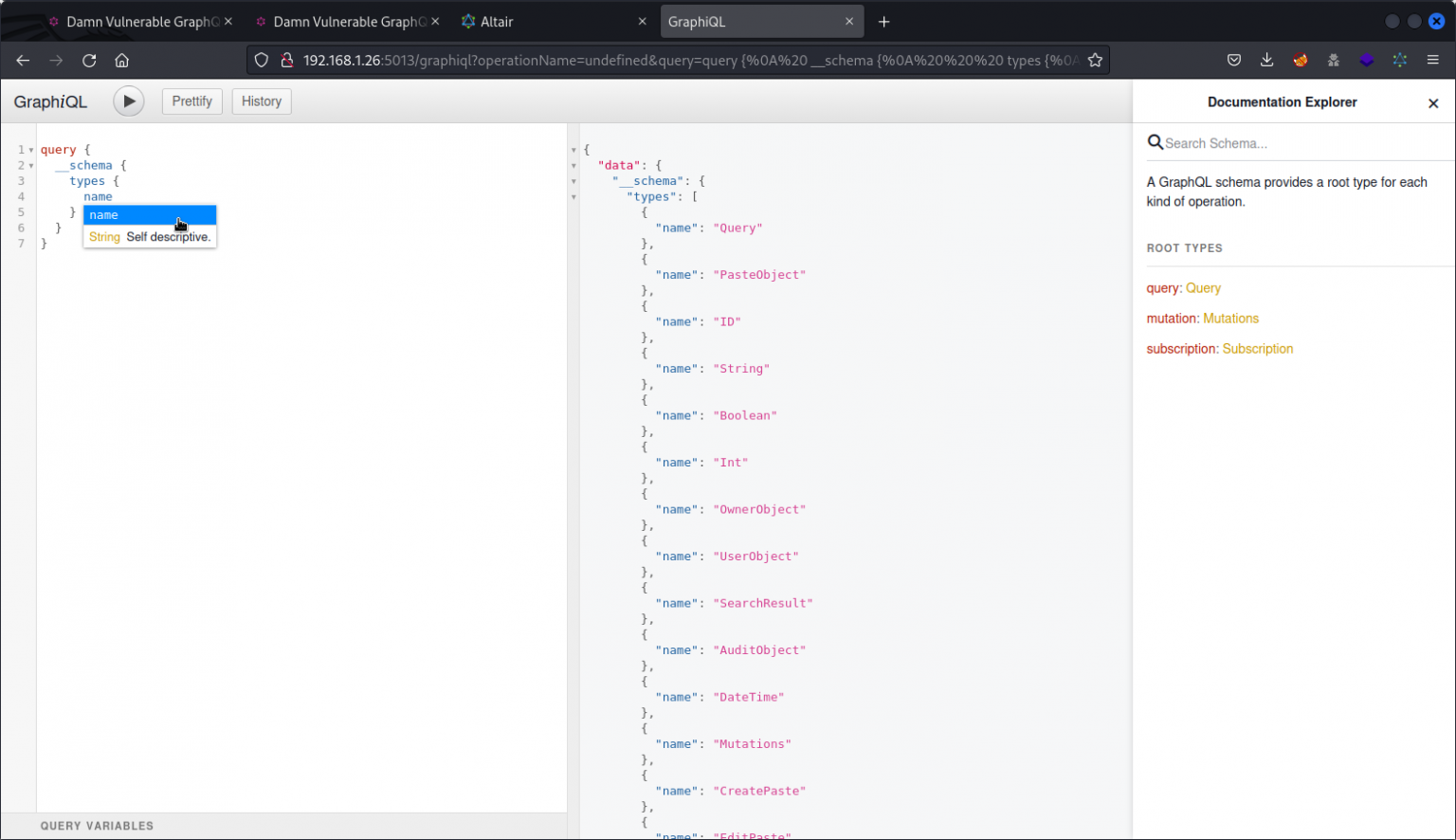Image resolution: width=1456 pixels, height=840 pixels.
Task: Click the connection security lock icon
Action: coord(286,60)
